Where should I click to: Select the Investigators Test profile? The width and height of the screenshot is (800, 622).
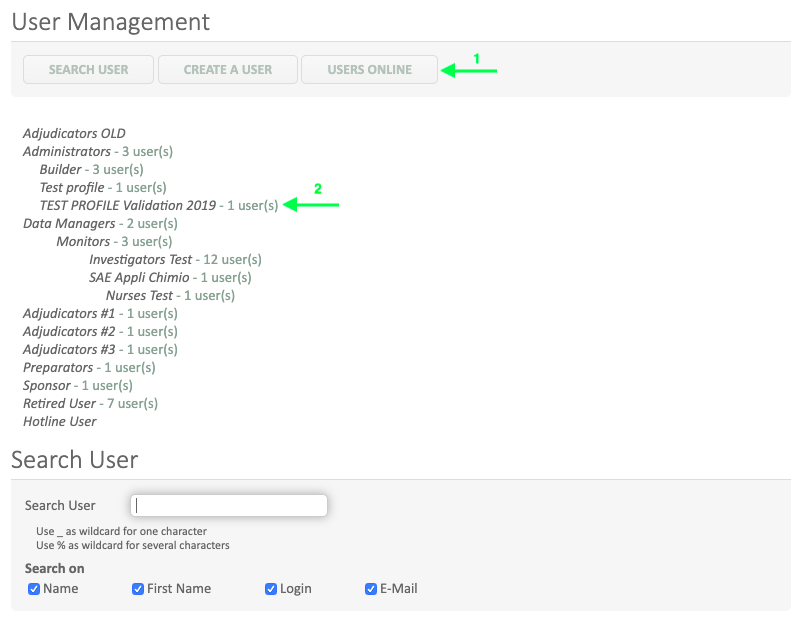tap(140, 259)
